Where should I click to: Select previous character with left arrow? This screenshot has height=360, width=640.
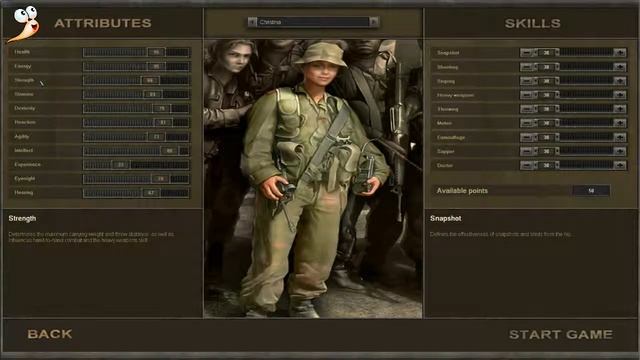(252, 22)
